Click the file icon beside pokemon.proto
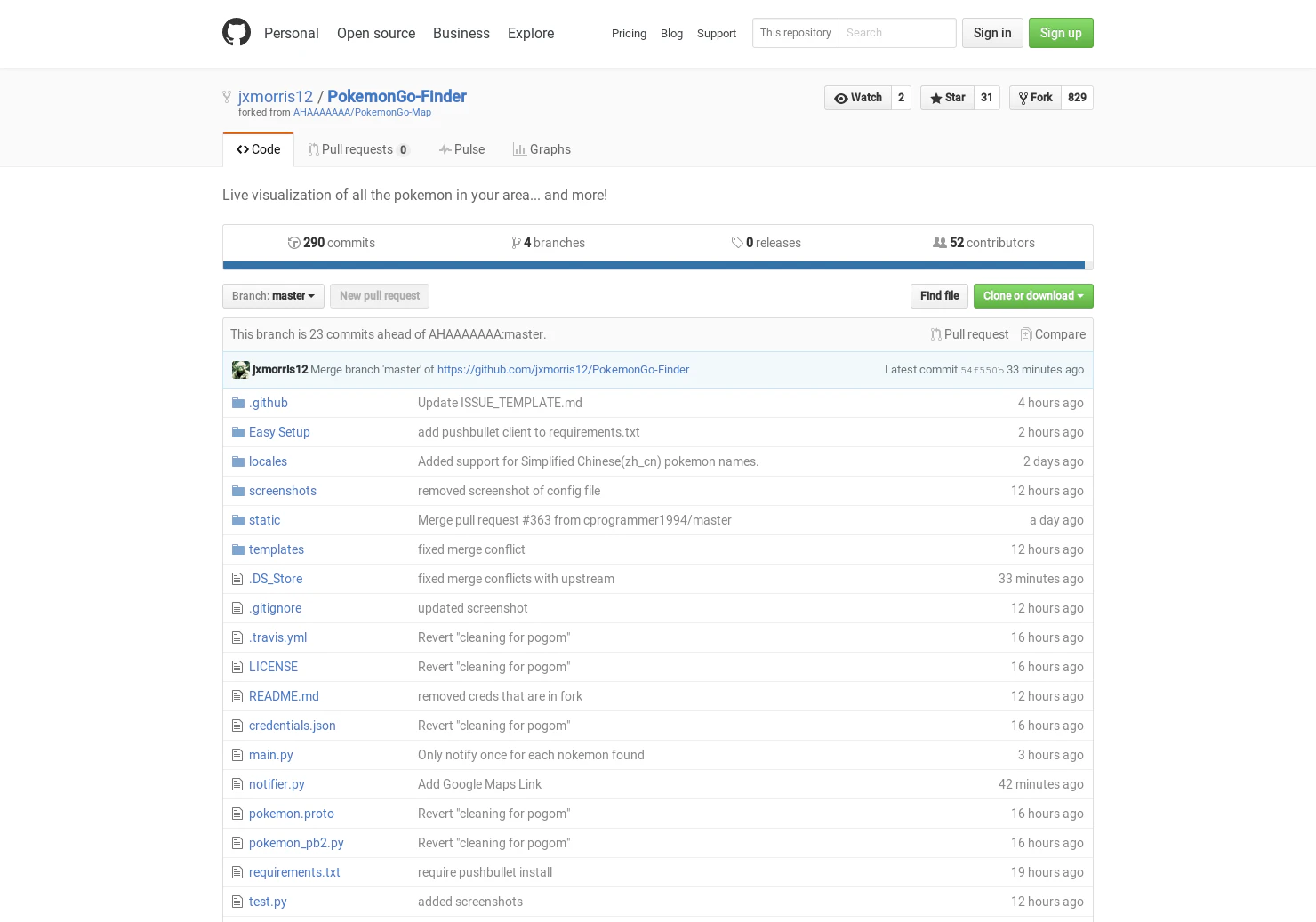1316x922 pixels. [237, 814]
